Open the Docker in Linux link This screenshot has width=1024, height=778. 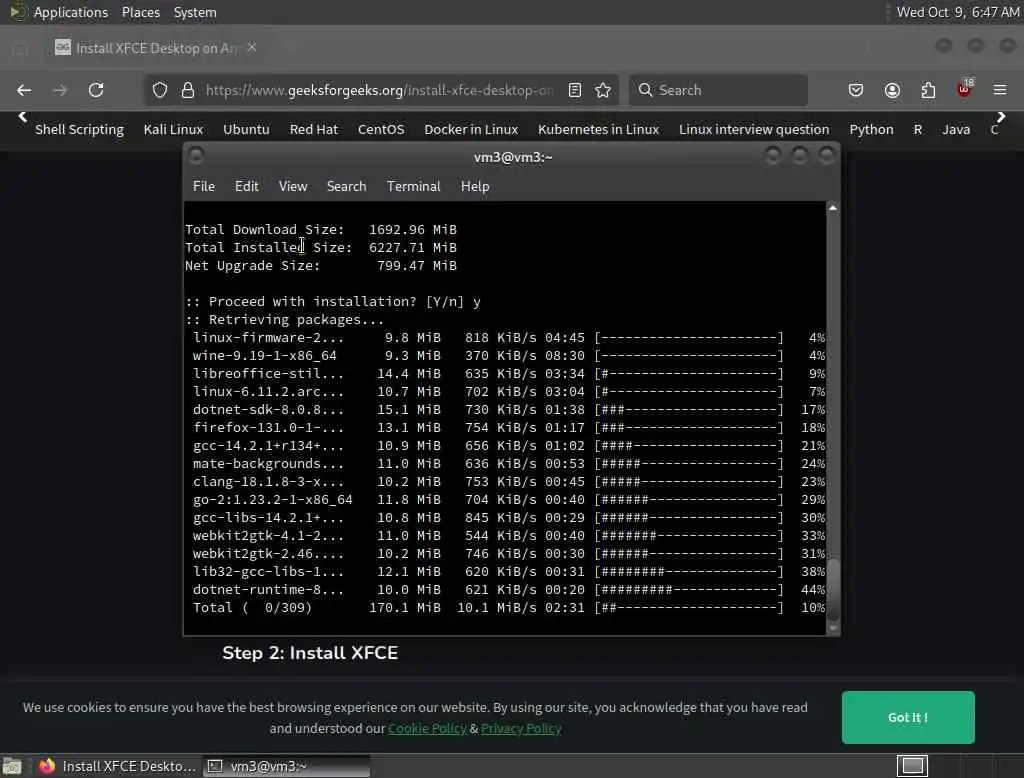point(471,129)
